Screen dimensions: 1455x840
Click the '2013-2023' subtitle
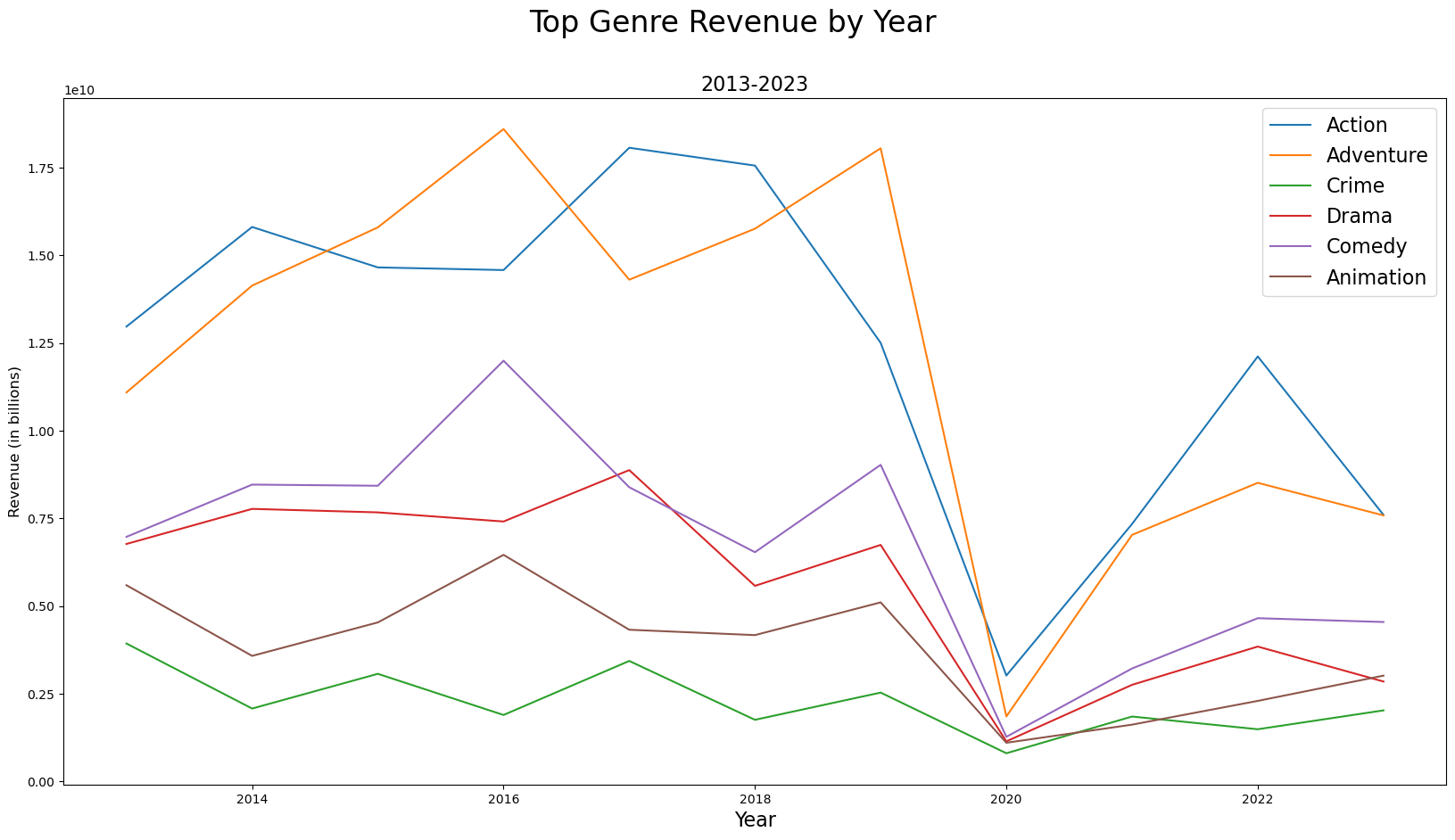[755, 85]
